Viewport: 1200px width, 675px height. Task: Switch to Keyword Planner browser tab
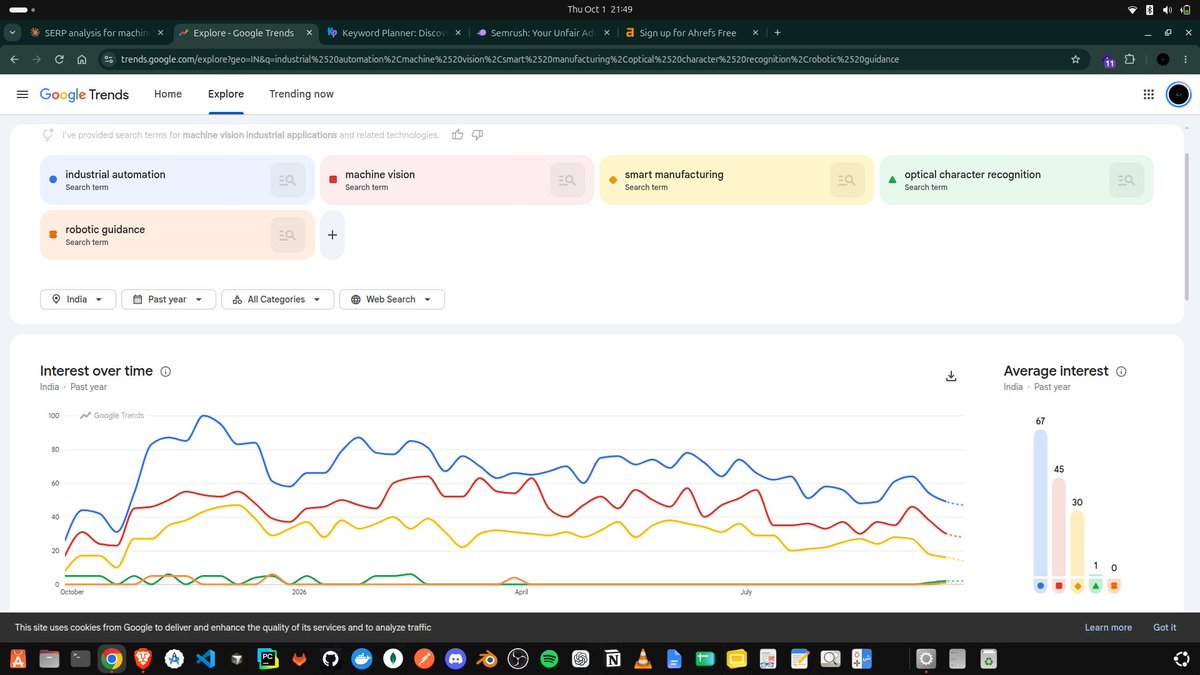click(395, 32)
